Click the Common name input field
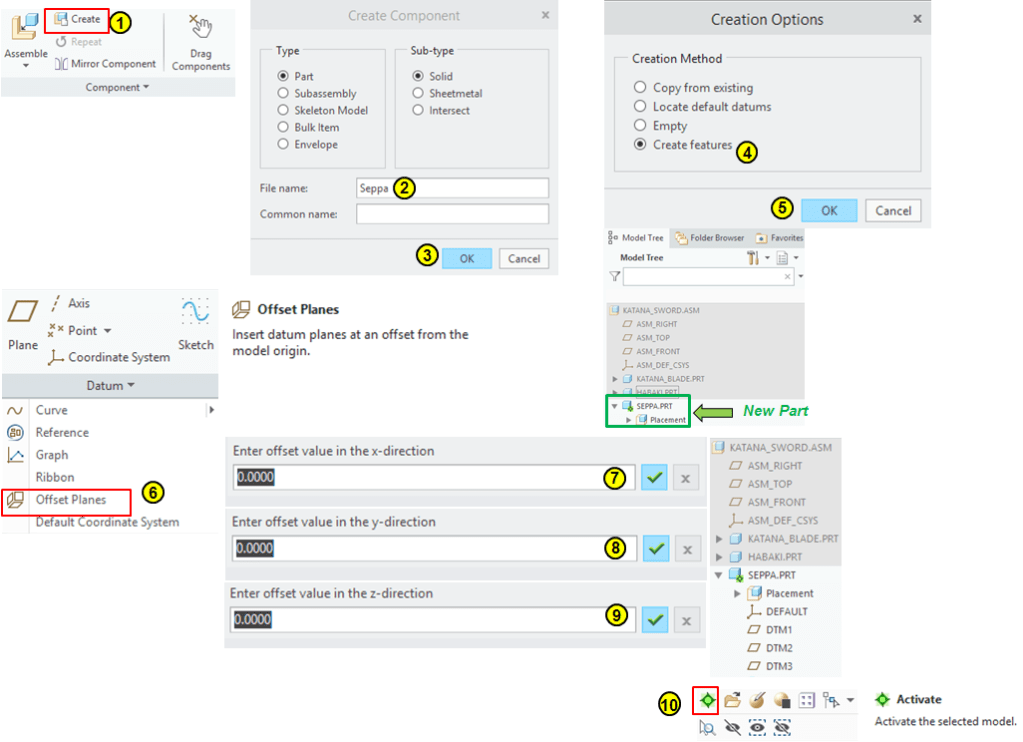The width and height of the screenshot is (1023, 742). point(452,214)
